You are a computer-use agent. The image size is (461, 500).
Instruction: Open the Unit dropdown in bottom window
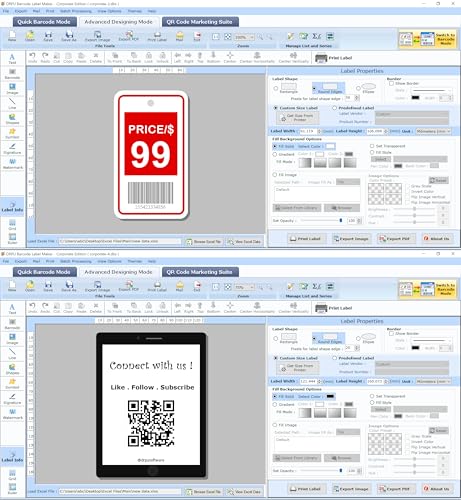tap(433, 381)
